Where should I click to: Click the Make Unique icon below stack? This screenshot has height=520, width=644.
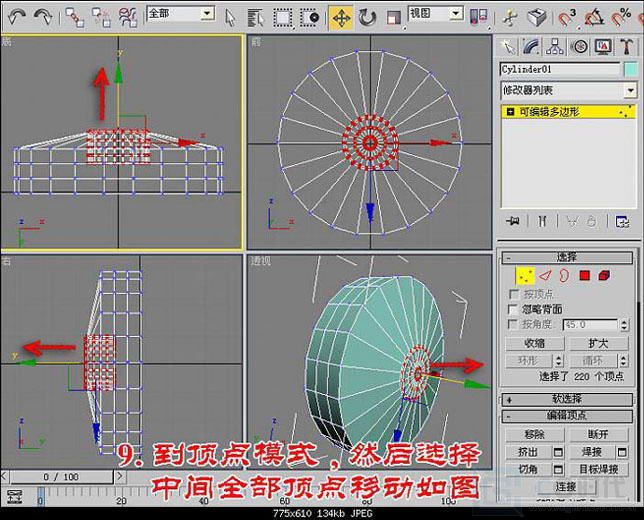[x=571, y=221]
